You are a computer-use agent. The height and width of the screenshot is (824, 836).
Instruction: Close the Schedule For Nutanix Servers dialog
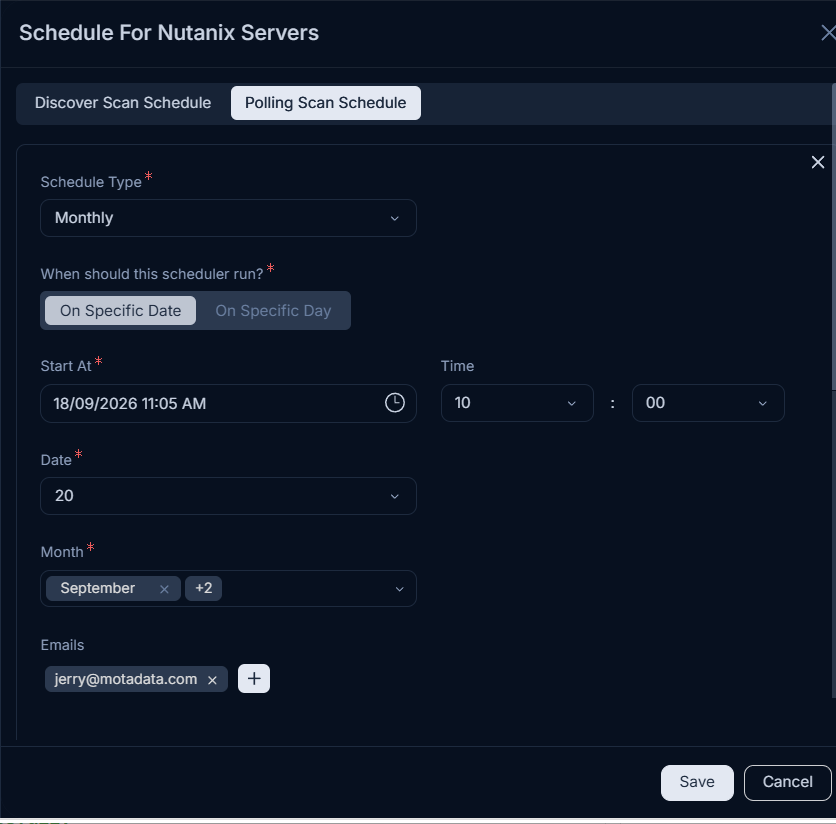coord(828,33)
